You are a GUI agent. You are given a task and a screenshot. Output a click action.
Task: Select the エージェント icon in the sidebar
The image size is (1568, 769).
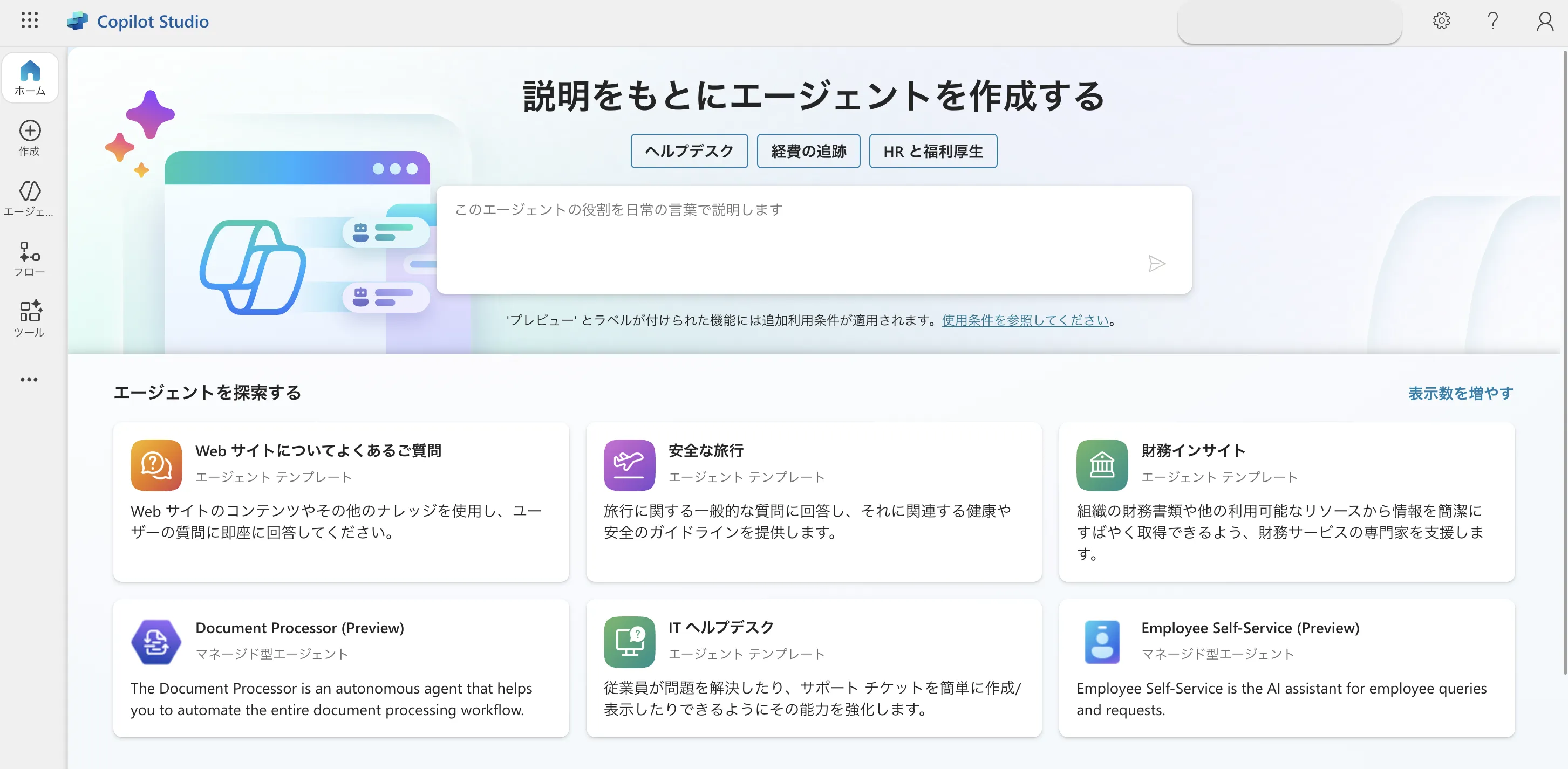coord(29,198)
